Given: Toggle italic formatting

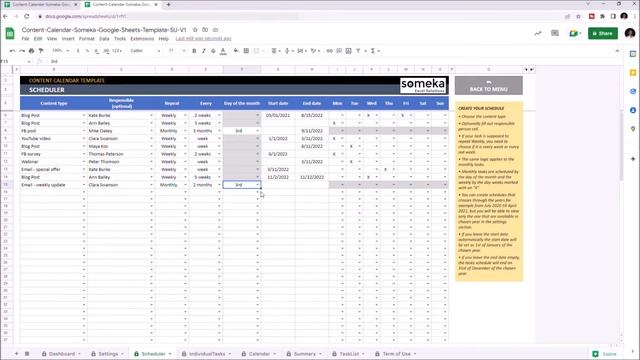Looking at the screenshot, I should click(204, 51).
